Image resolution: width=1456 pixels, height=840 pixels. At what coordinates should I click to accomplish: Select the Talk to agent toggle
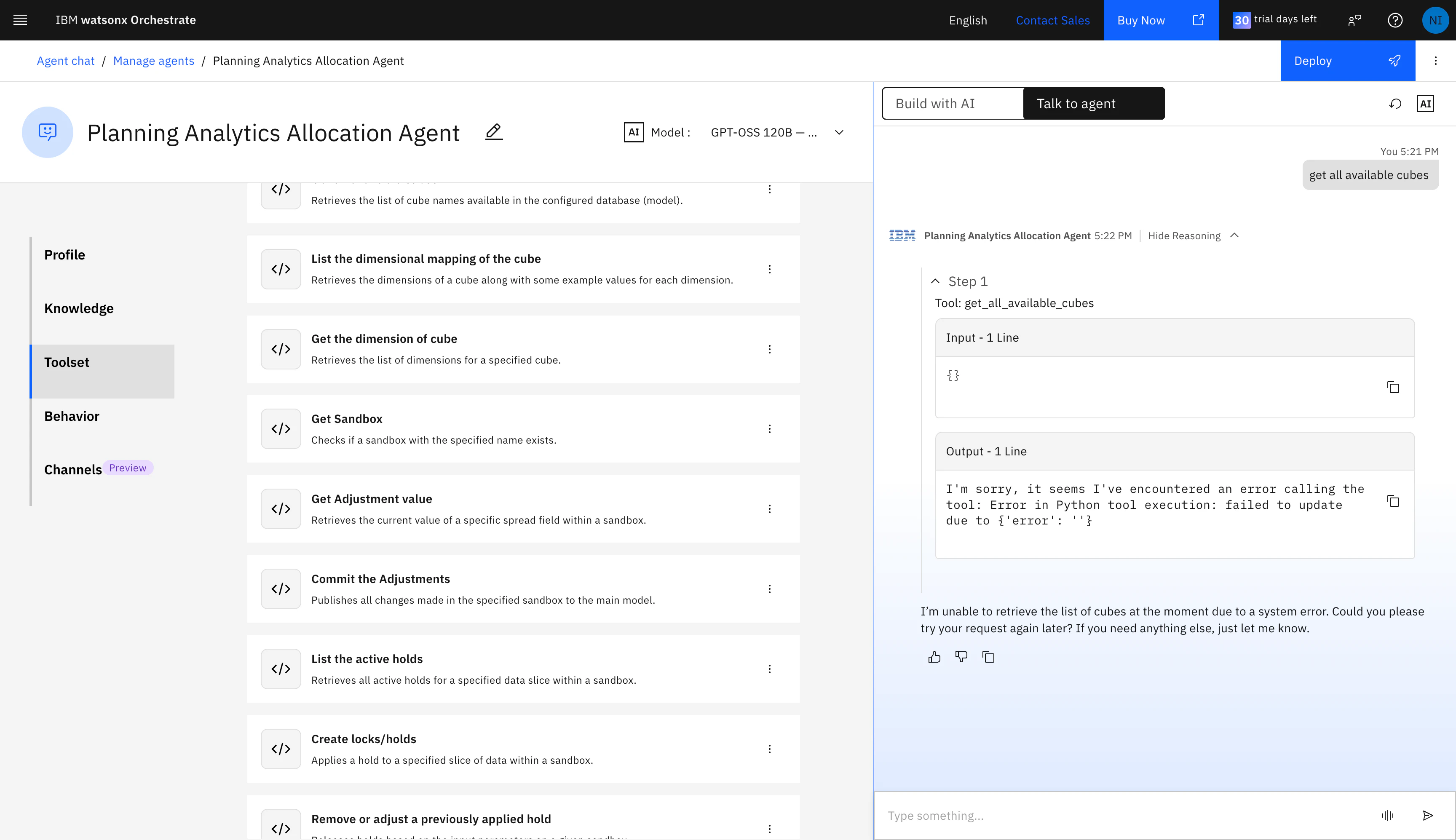tap(1093, 104)
